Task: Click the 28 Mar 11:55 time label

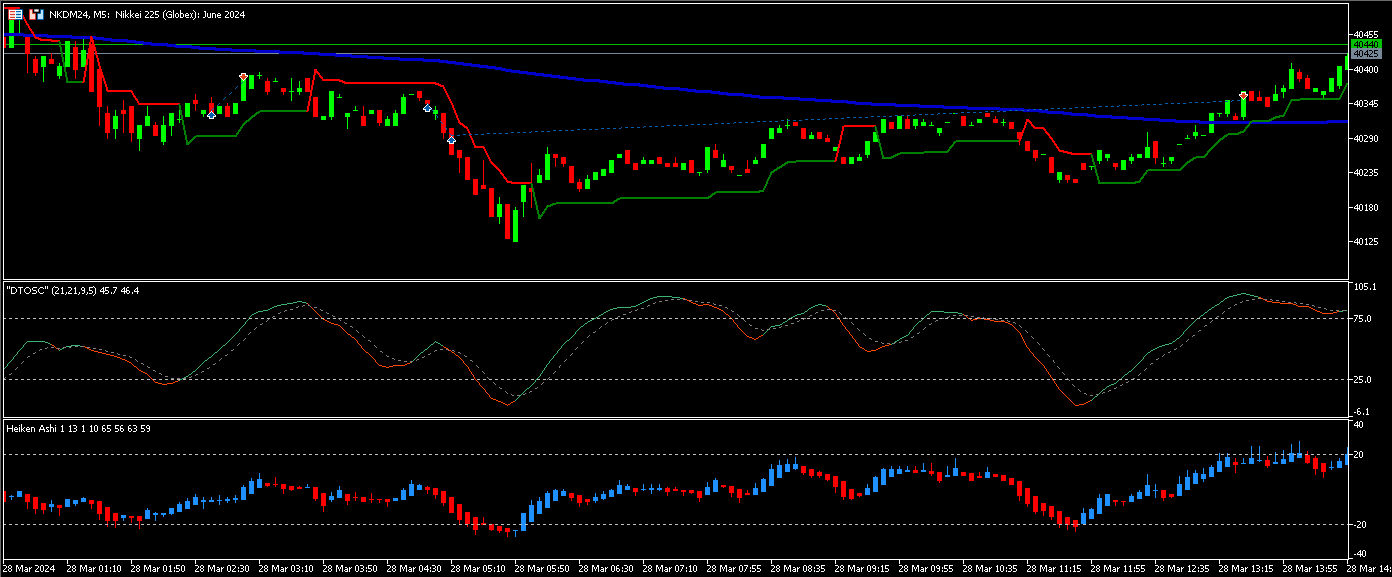Action: [1118, 568]
